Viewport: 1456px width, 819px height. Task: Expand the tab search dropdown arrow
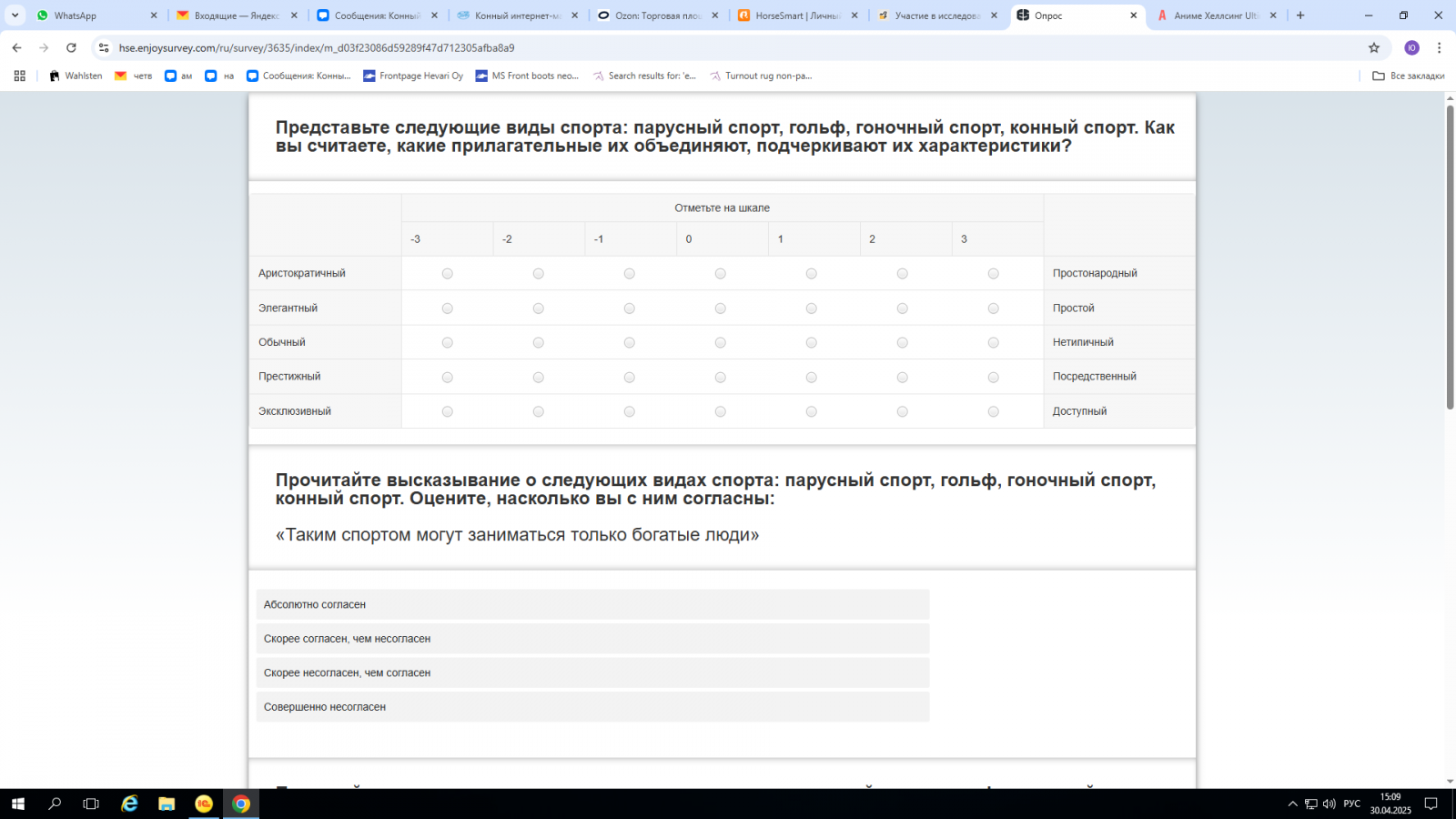point(15,15)
